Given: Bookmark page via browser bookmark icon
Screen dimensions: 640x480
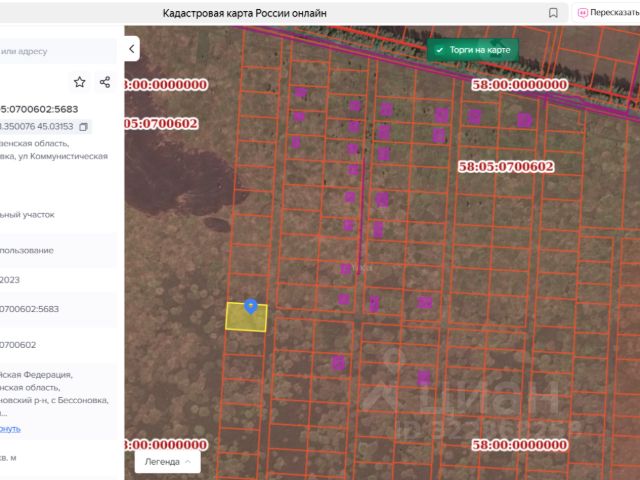Looking at the screenshot, I should 553,13.
